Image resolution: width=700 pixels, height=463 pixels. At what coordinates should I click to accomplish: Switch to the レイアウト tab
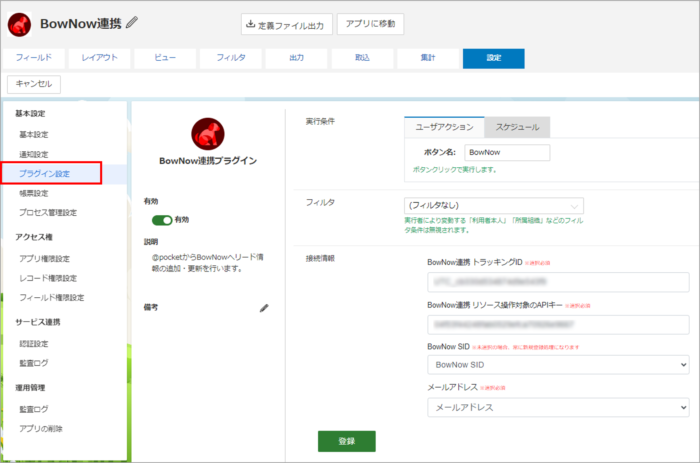click(99, 58)
